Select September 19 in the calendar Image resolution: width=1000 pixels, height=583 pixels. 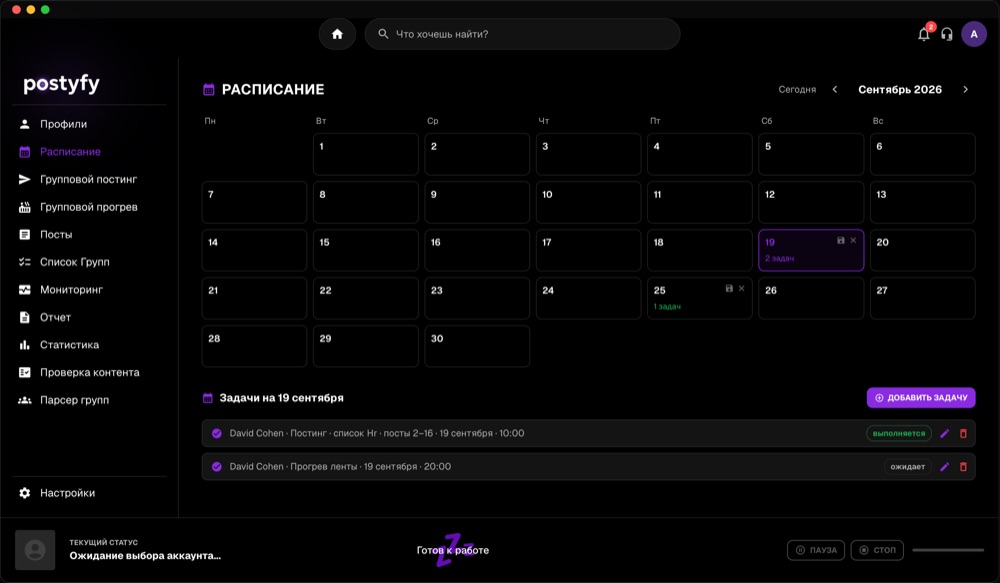[811, 250]
